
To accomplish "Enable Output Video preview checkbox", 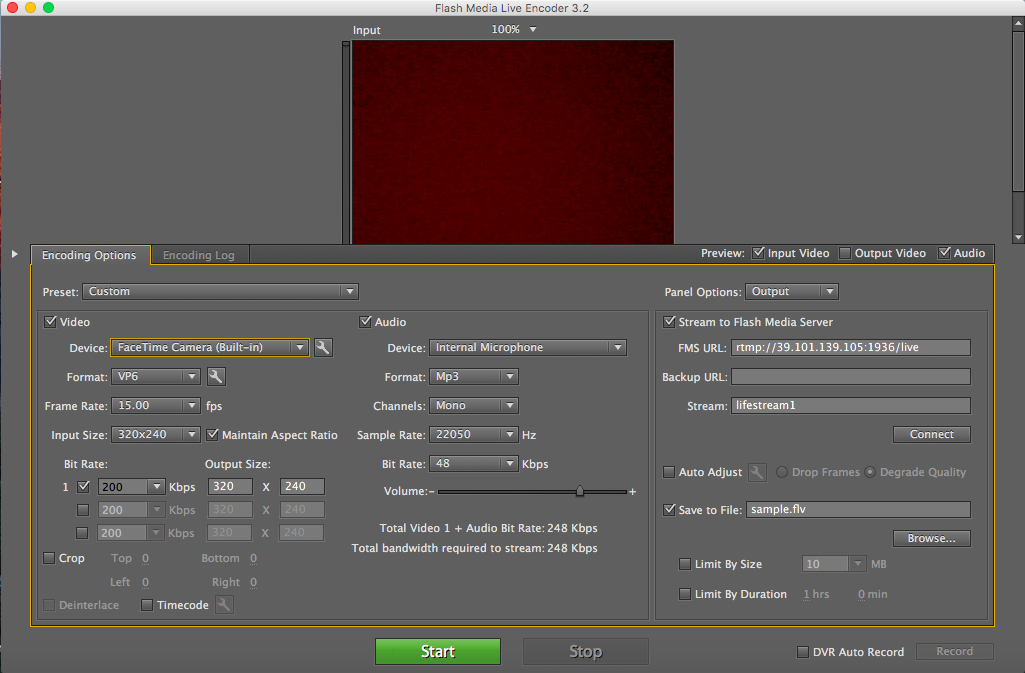I will click(x=845, y=253).
